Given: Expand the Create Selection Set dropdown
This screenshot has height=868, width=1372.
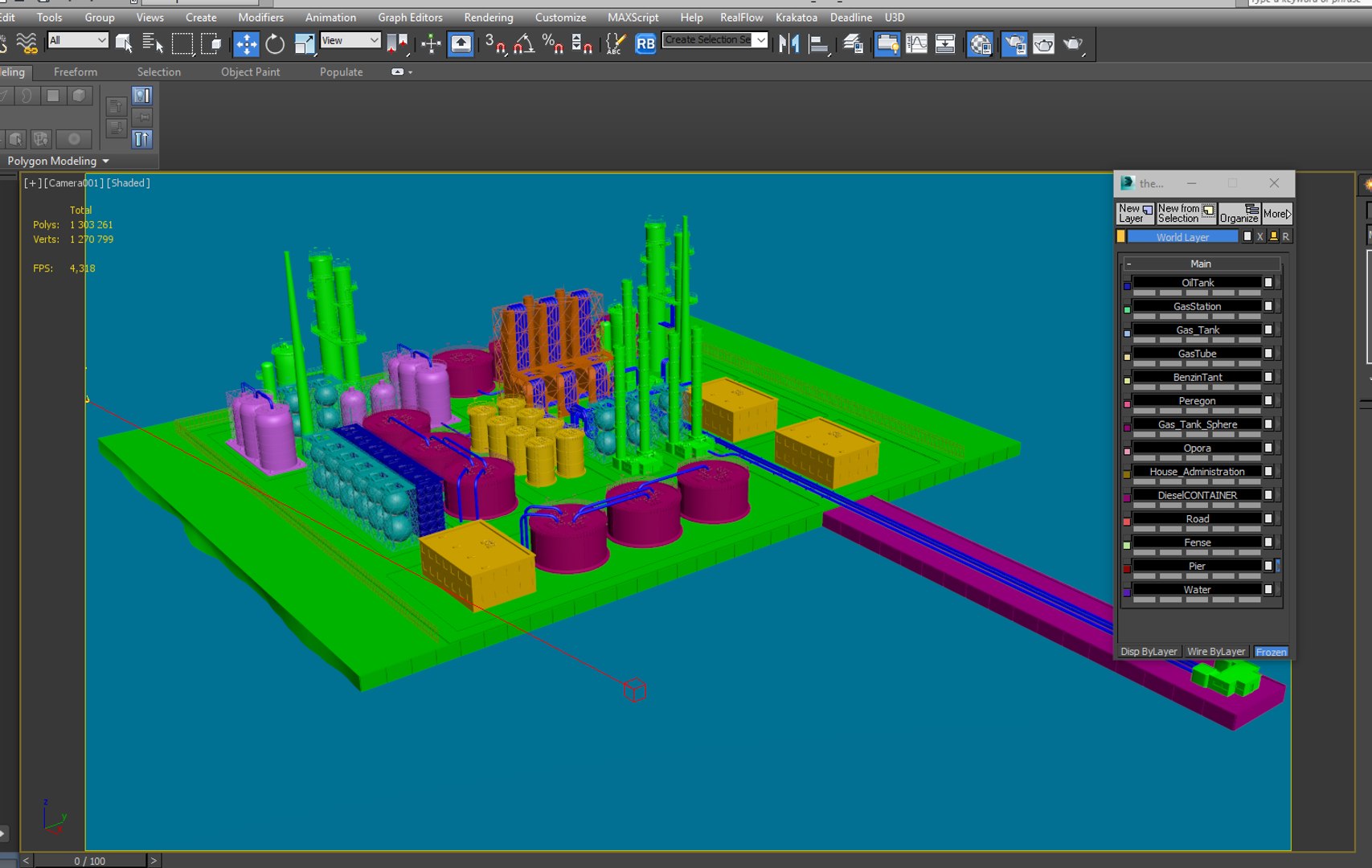Looking at the screenshot, I should point(760,39).
